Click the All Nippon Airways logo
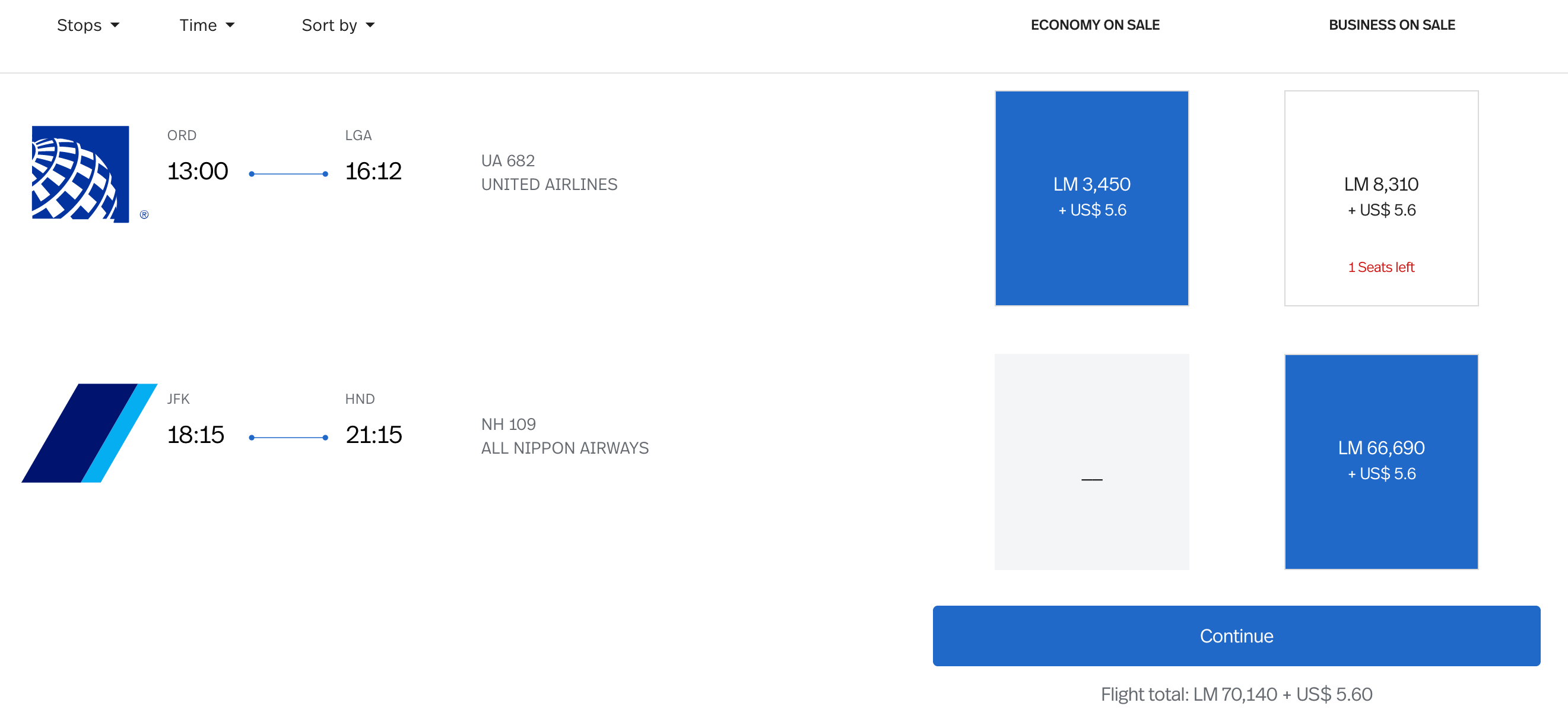 [x=90, y=433]
